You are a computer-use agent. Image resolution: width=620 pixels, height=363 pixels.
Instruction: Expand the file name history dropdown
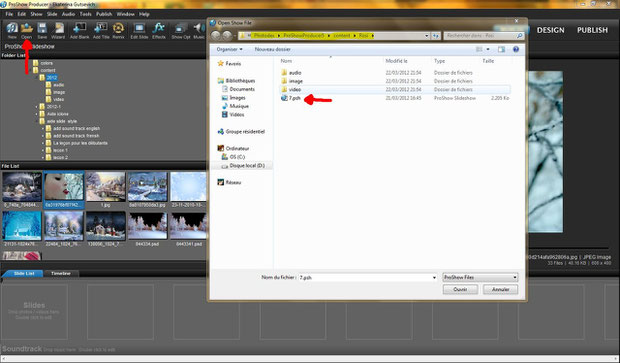tap(434, 278)
